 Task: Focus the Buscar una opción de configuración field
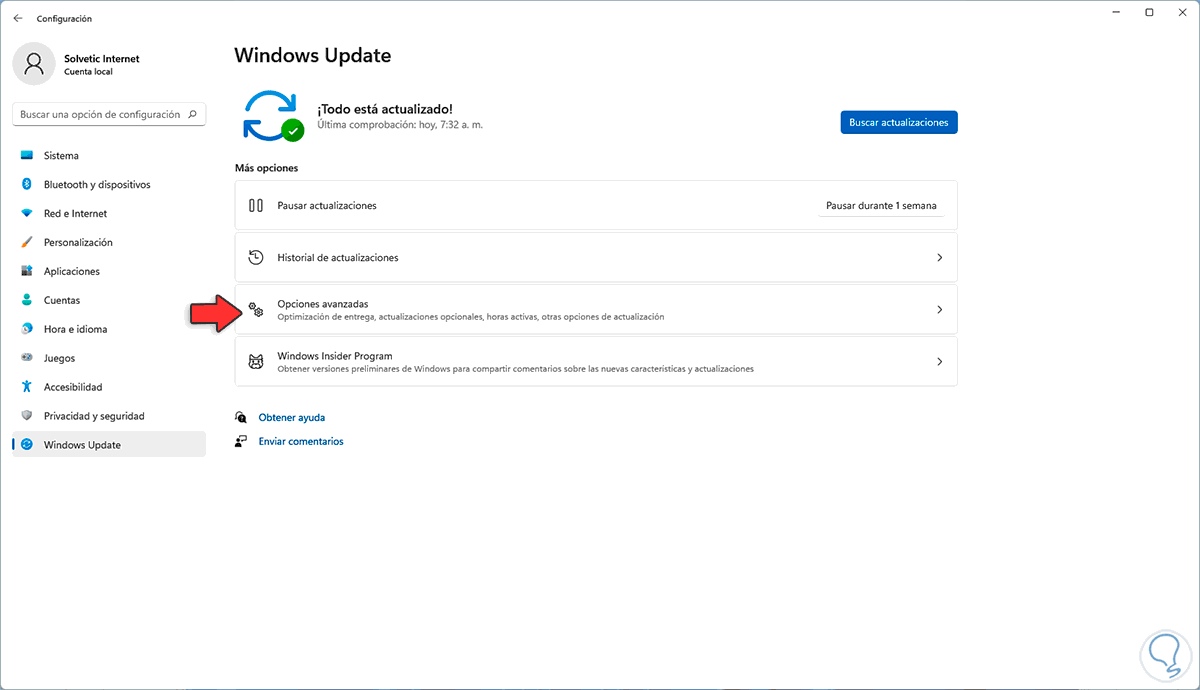109,114
